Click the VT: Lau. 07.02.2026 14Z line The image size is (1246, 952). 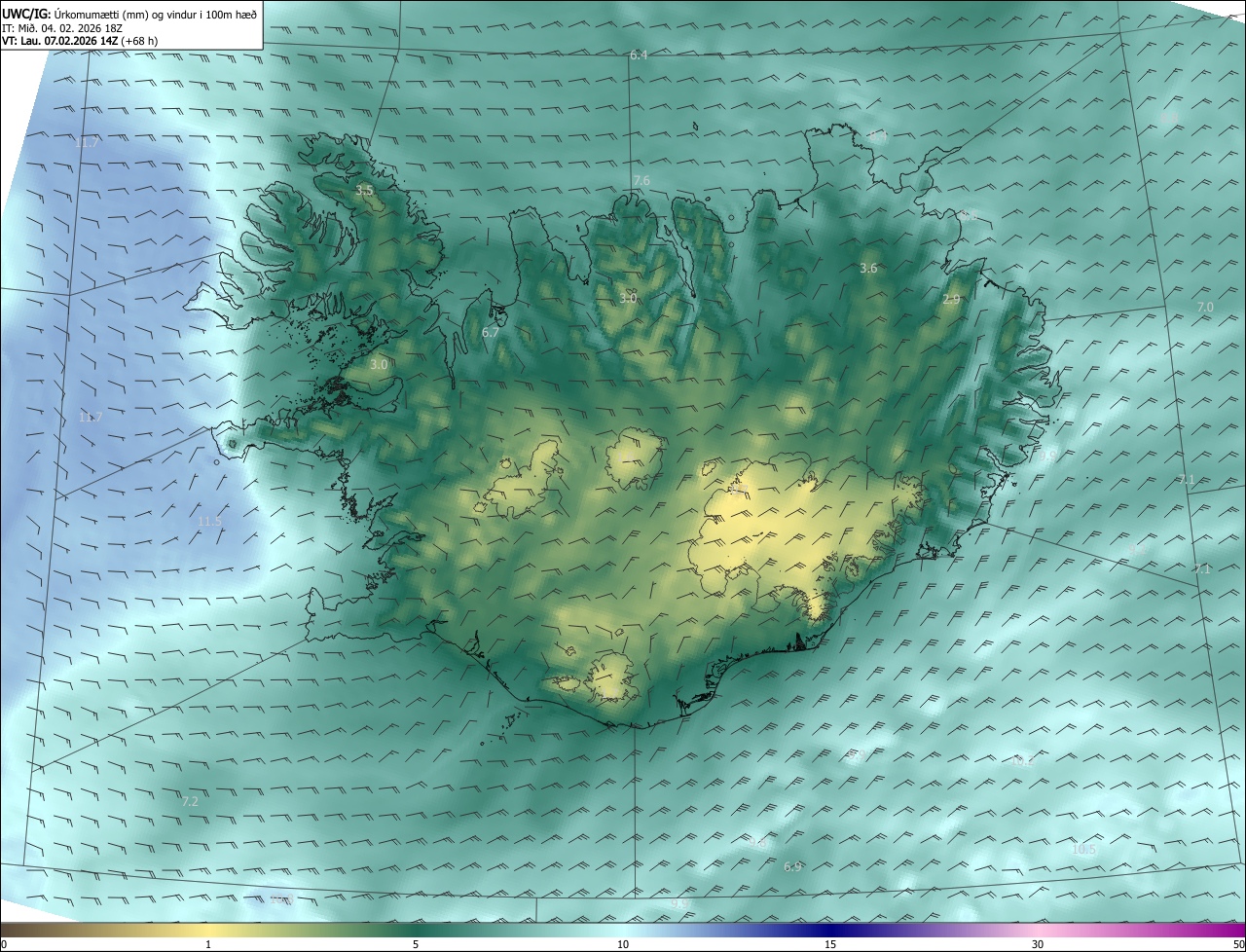pyautogui.click(x=80, y=41)
